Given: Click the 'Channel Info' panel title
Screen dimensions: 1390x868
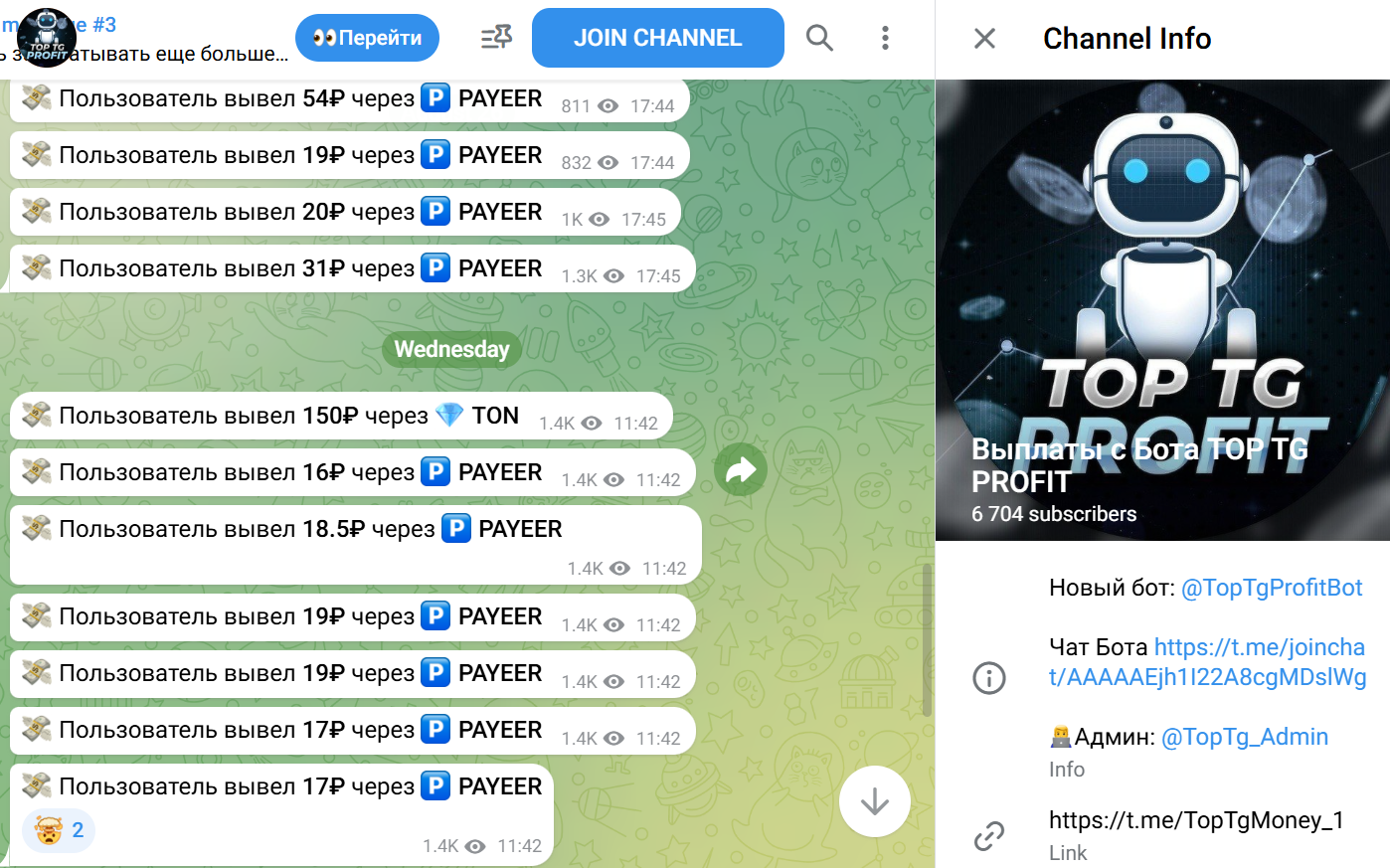Looking at the screenshot, I should [x=1128, y=39].
